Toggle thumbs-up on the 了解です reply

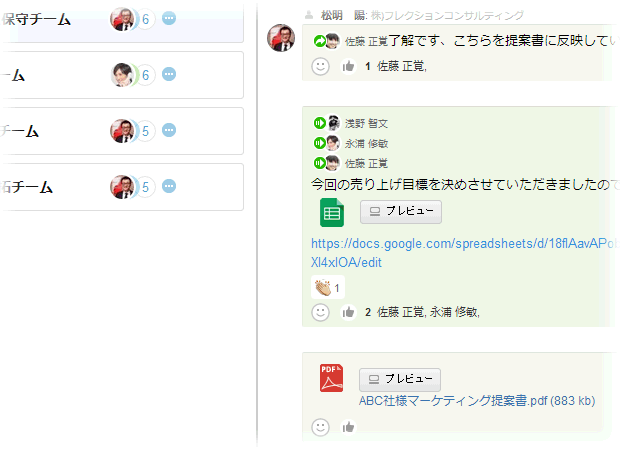pos(348,66)
